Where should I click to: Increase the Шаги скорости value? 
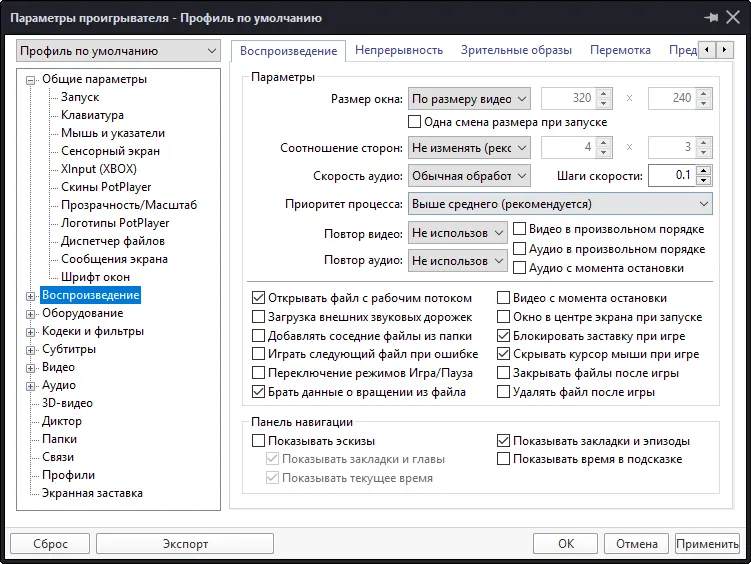(x=703, y=171)
